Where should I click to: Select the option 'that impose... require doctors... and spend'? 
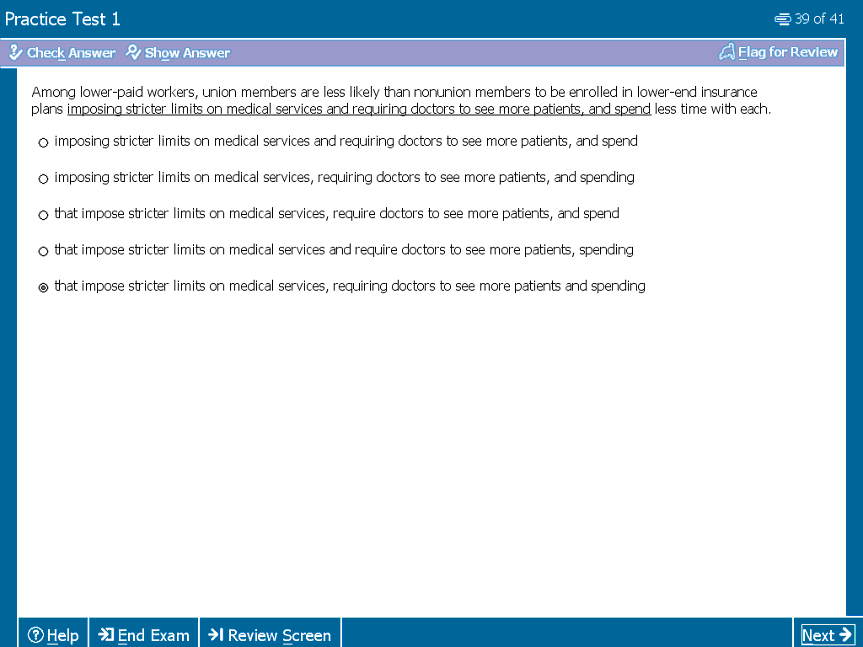pyautogui.click(x=43, y=215)
